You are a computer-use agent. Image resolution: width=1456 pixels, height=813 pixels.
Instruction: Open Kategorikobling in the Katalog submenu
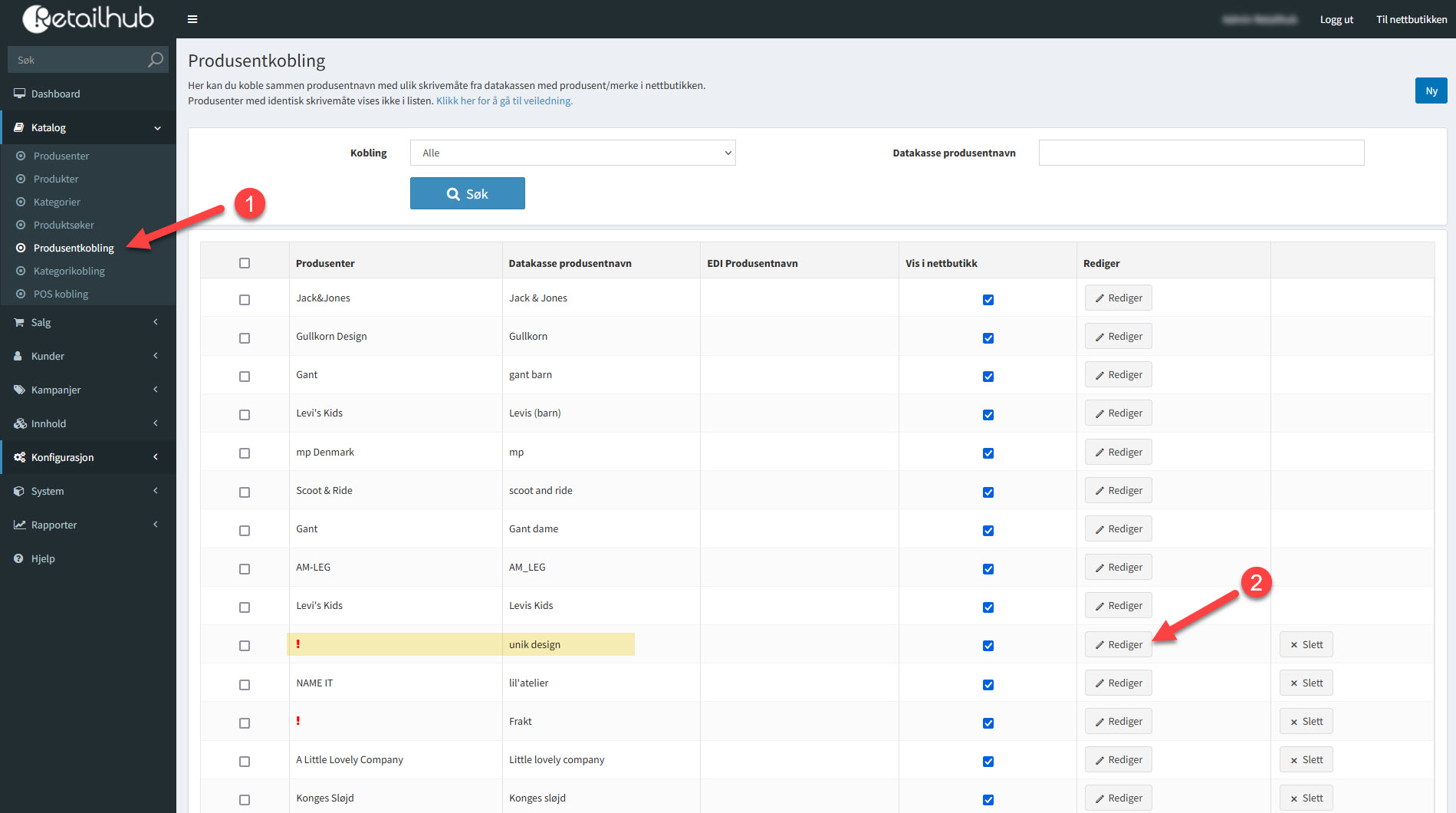tap(69, 271)
